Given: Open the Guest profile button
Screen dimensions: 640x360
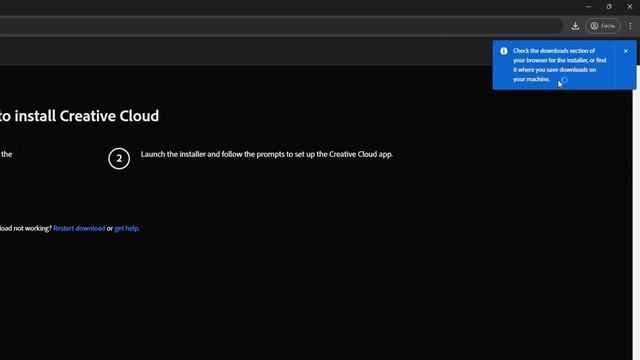Looking at the screenshot, I should (603, 26).
